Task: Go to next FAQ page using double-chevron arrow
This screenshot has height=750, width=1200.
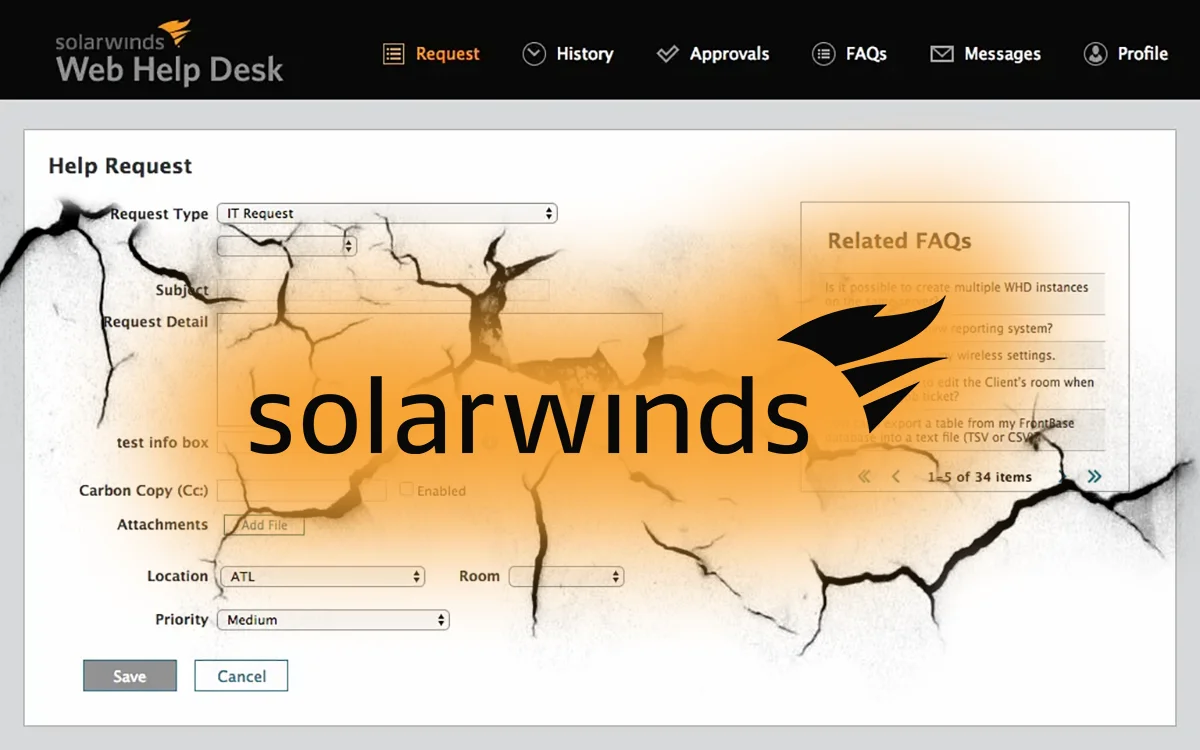Action: tap(1094, 477)
